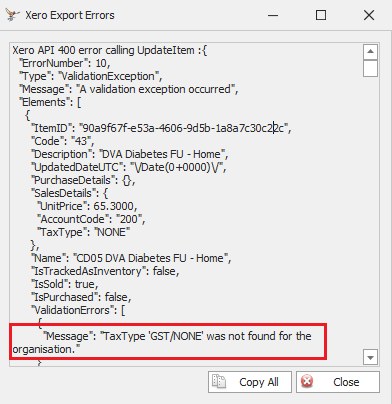The image size is (392, 404).
Task: Click the ItemID GUID value line
Action: click(x=161, y=128)
